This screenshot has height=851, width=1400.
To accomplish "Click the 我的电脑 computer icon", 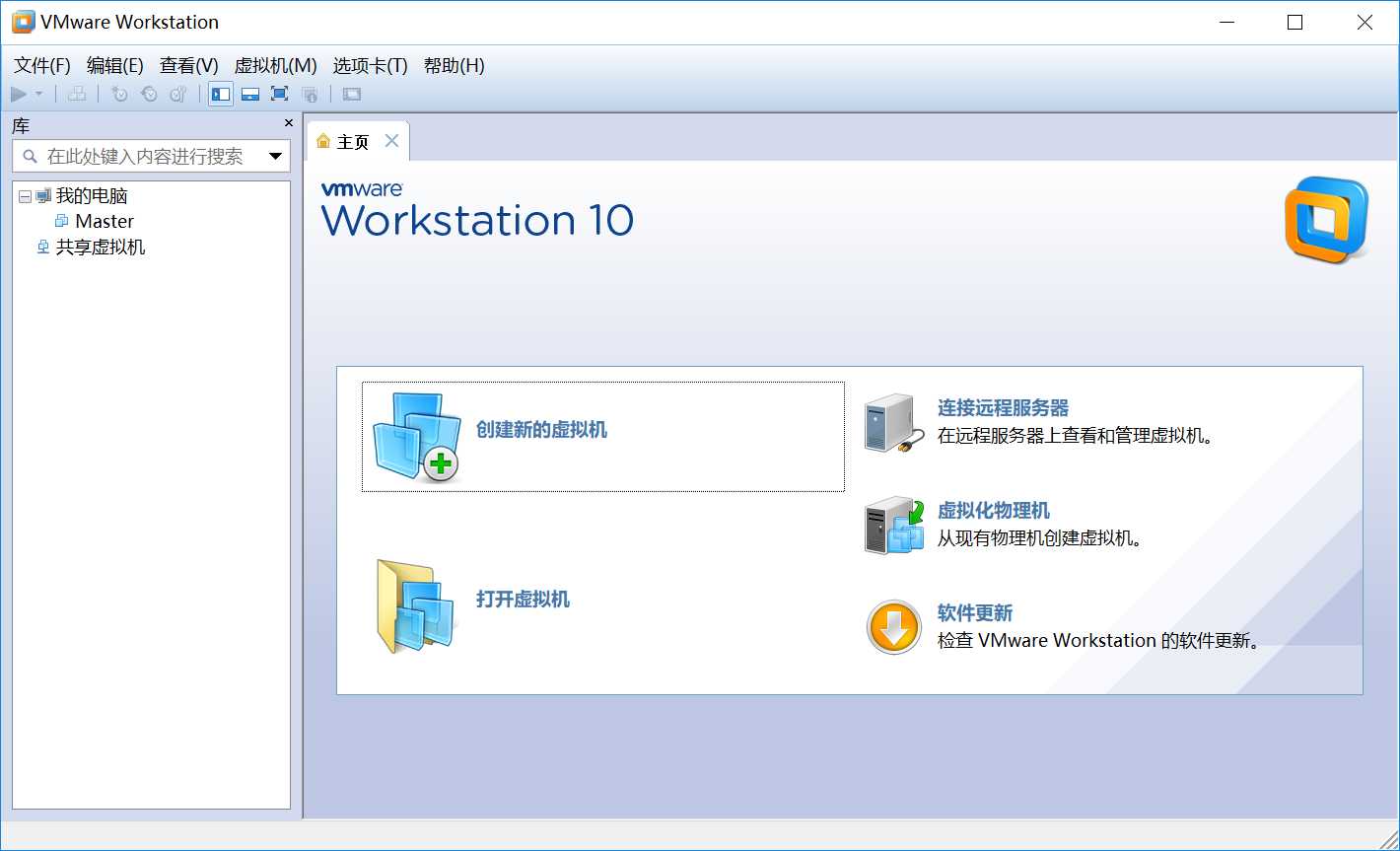I will pos(42,196).
